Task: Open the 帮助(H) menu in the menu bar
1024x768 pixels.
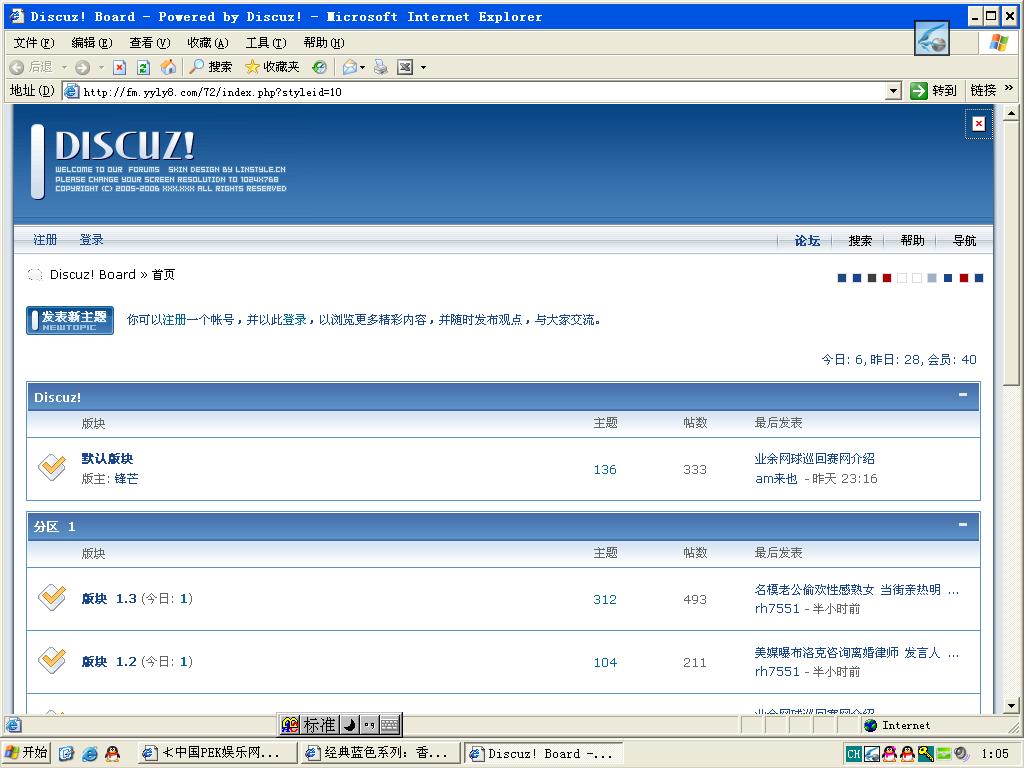Action: pyautogui.click(x=324, y=43)
